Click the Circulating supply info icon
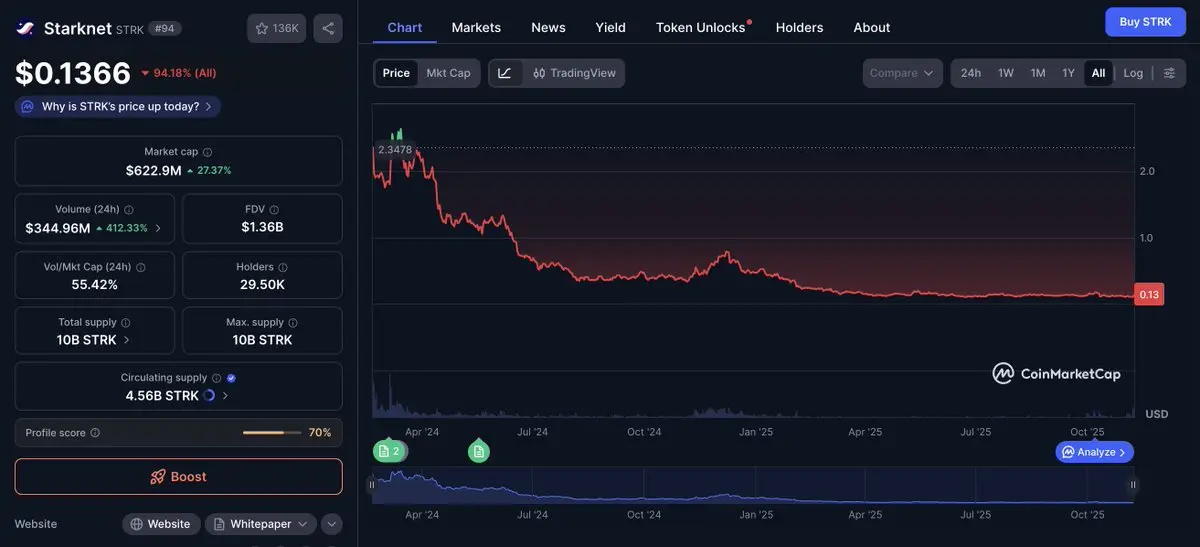 point(216,378)
